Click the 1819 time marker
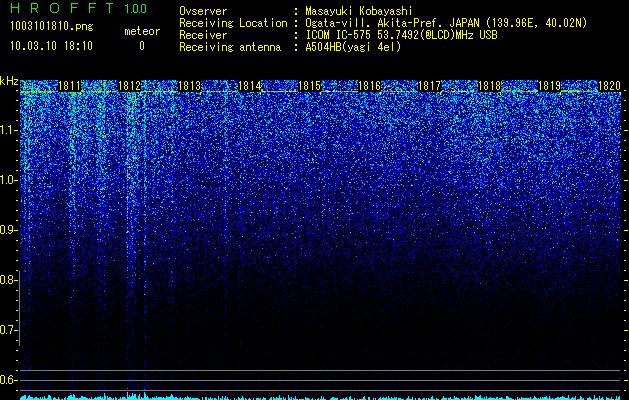This screenshot has width=629, height=400. (550, 86)
